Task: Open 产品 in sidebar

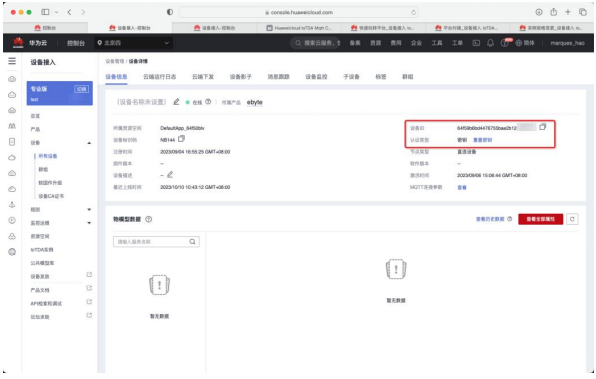Action: (35, 129)
